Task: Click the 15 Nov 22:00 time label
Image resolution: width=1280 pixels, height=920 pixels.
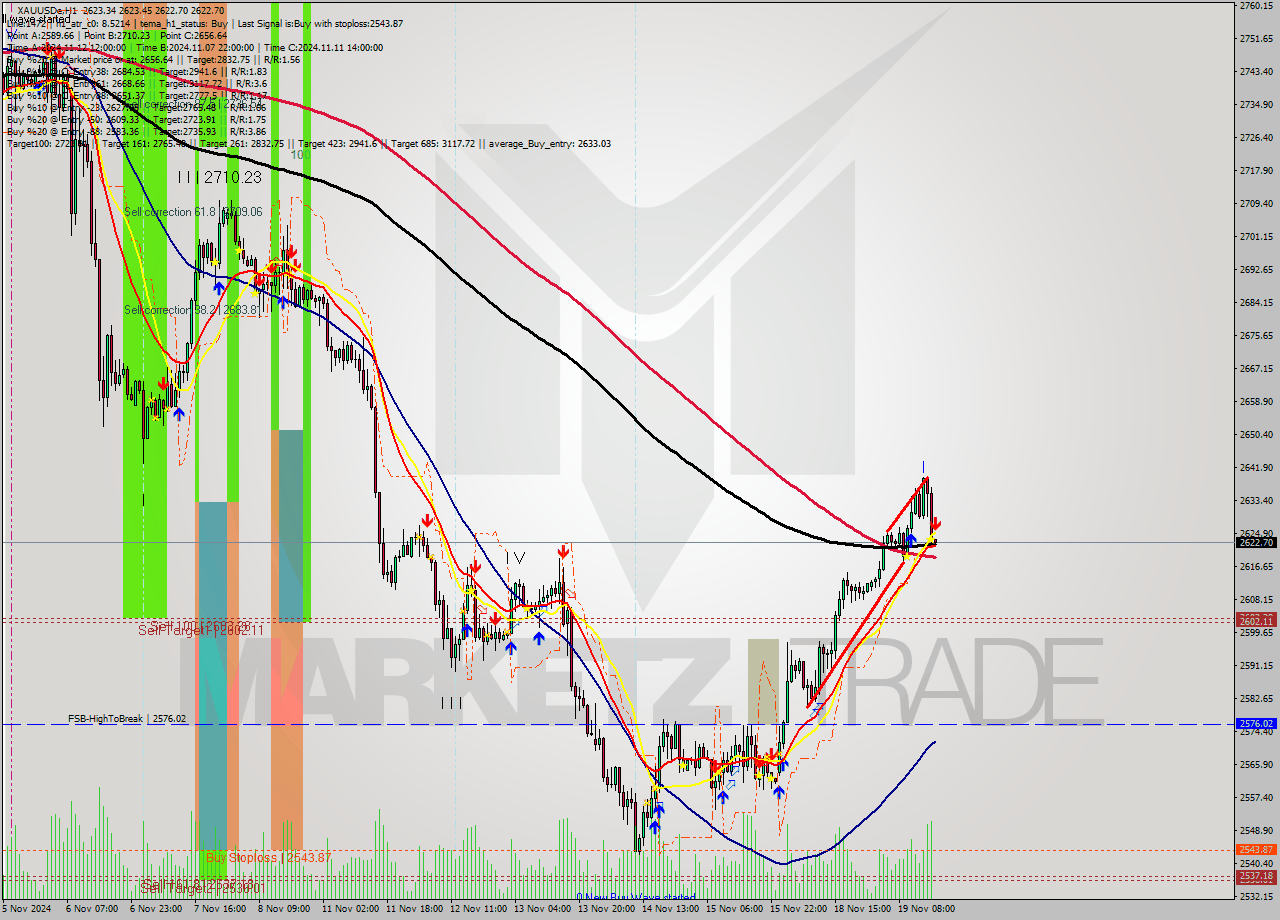Action: click(x=798, y=909)
